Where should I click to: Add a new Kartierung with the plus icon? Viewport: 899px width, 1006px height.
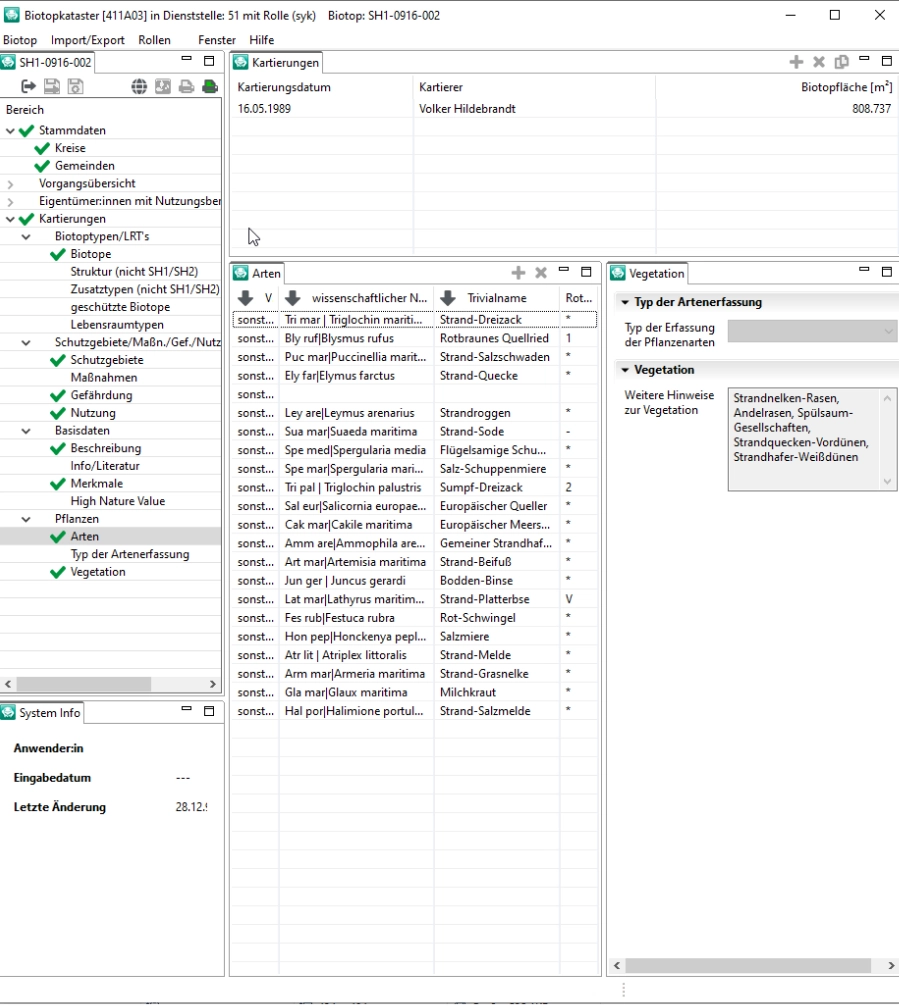click(x=796, y=61)
